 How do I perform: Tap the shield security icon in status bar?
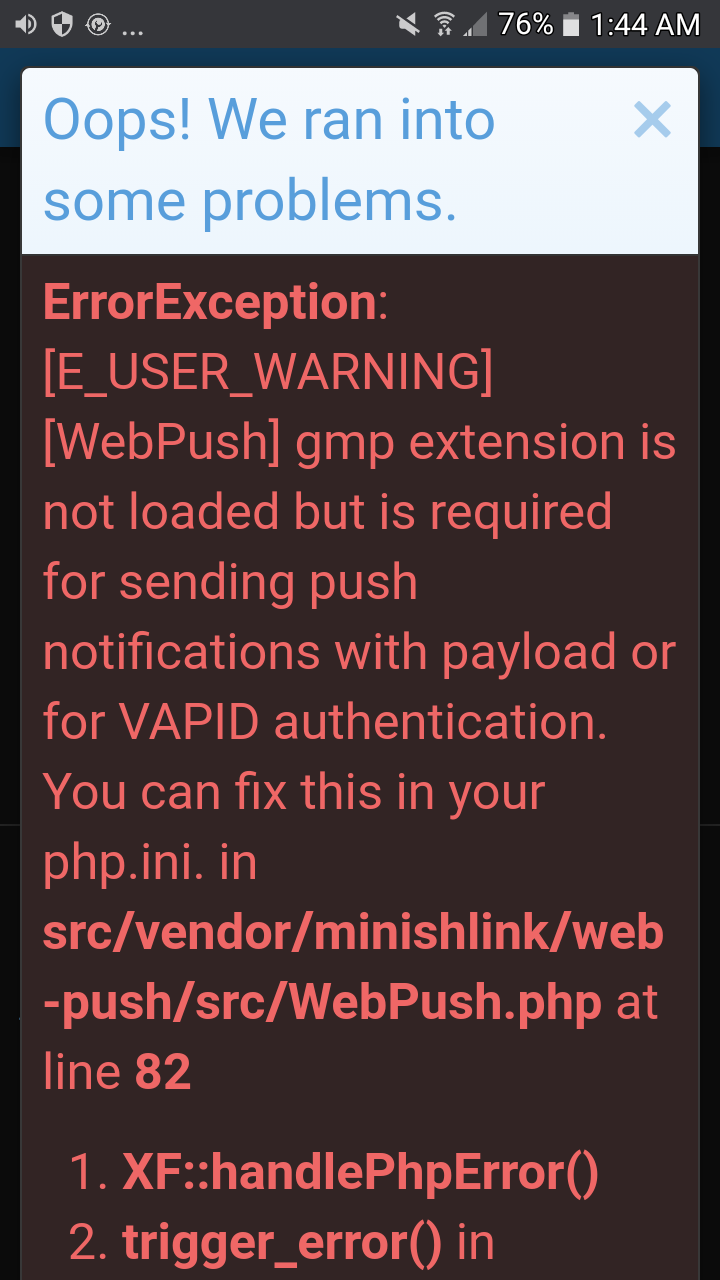(62, 24)
